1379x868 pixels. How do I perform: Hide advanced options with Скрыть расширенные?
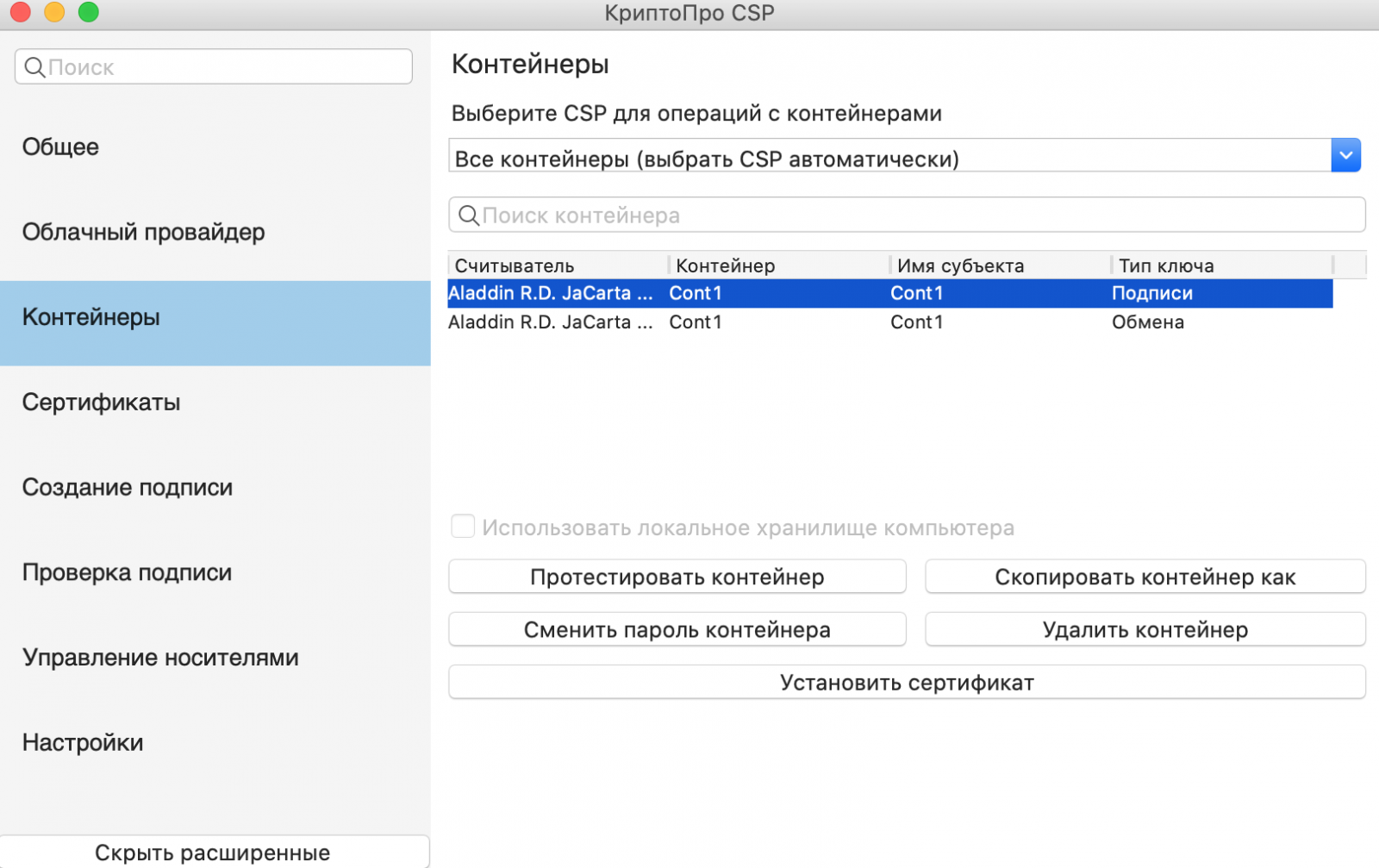pyautogui.click(x=213, y=852)
